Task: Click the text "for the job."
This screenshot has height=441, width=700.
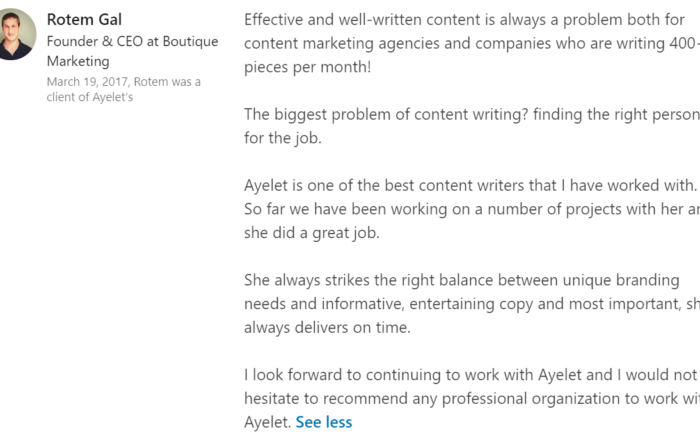Action: tap(283, 138)
